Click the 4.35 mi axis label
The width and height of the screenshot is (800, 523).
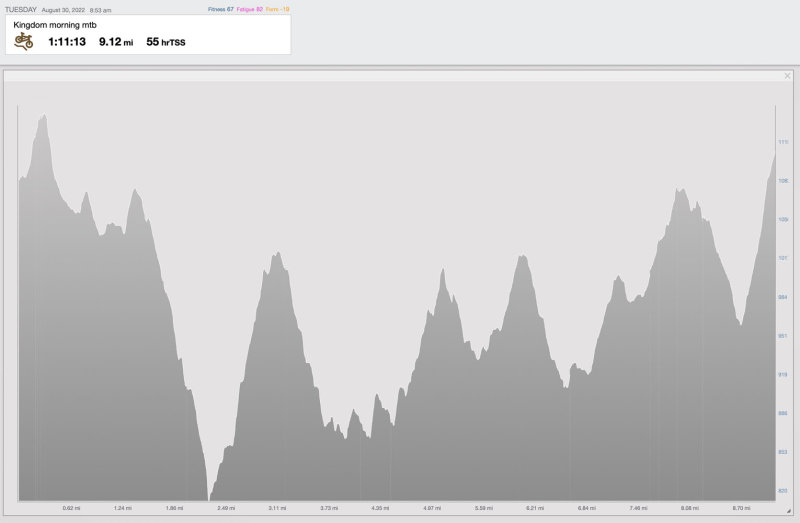pyautogui.click(x=380, y=508)
